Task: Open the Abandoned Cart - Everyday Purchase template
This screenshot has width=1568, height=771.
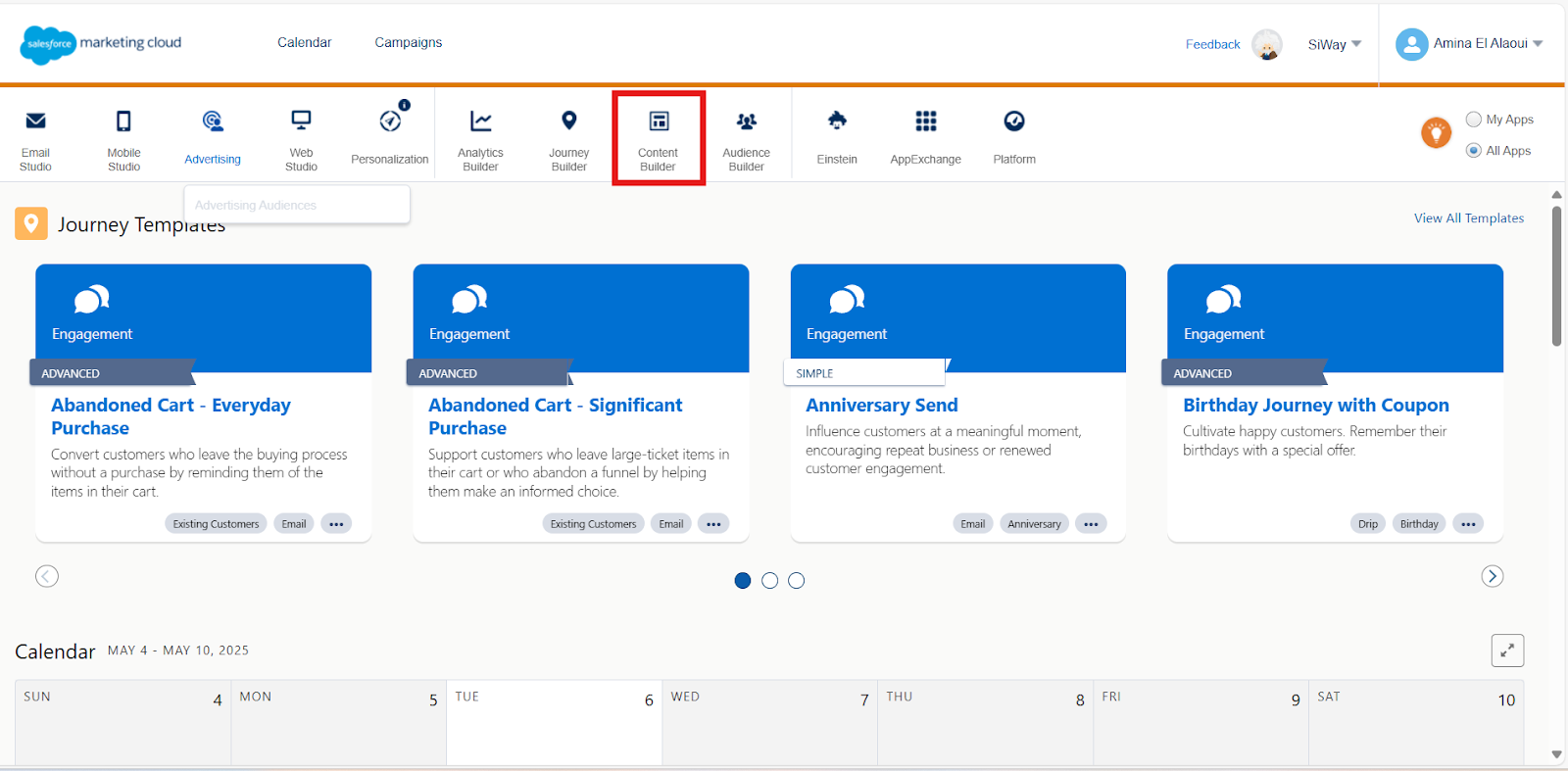Action: click(x=171, y=416)
